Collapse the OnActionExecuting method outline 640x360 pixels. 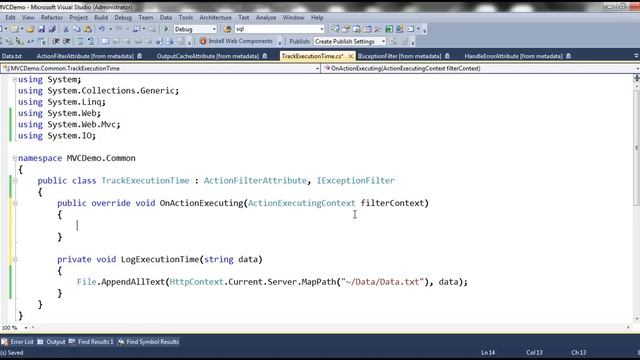coord(15,203)
